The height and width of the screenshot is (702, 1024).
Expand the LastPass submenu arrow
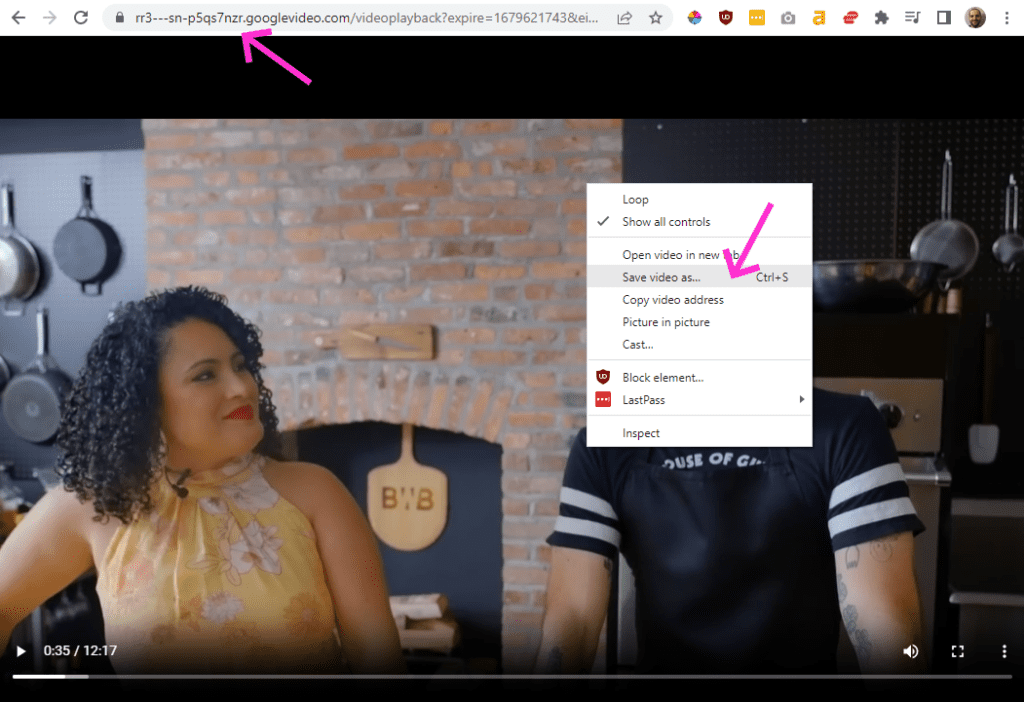[x=801, y=400]
